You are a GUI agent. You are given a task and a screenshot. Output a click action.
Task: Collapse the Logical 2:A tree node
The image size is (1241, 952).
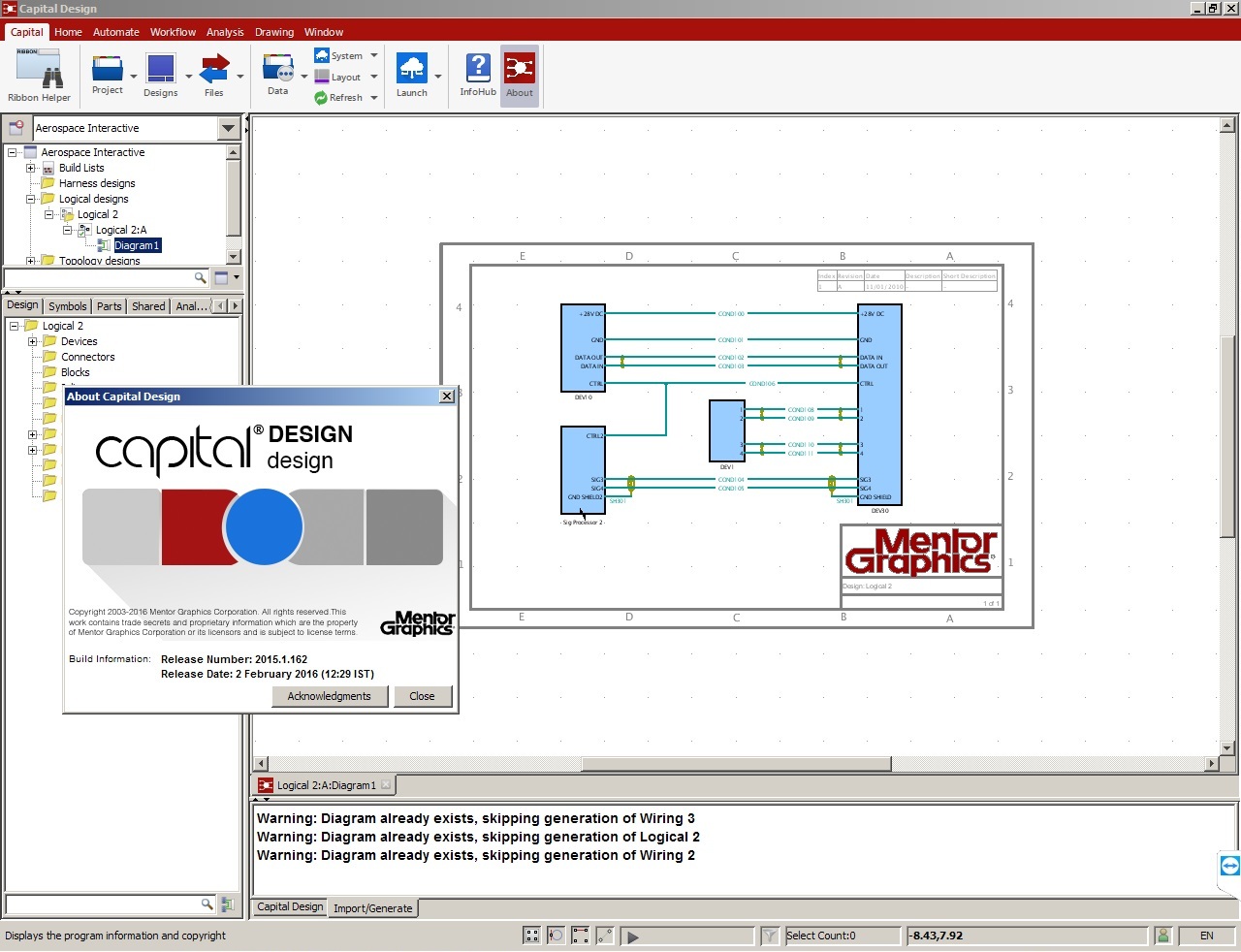click(x=67, y=230)
